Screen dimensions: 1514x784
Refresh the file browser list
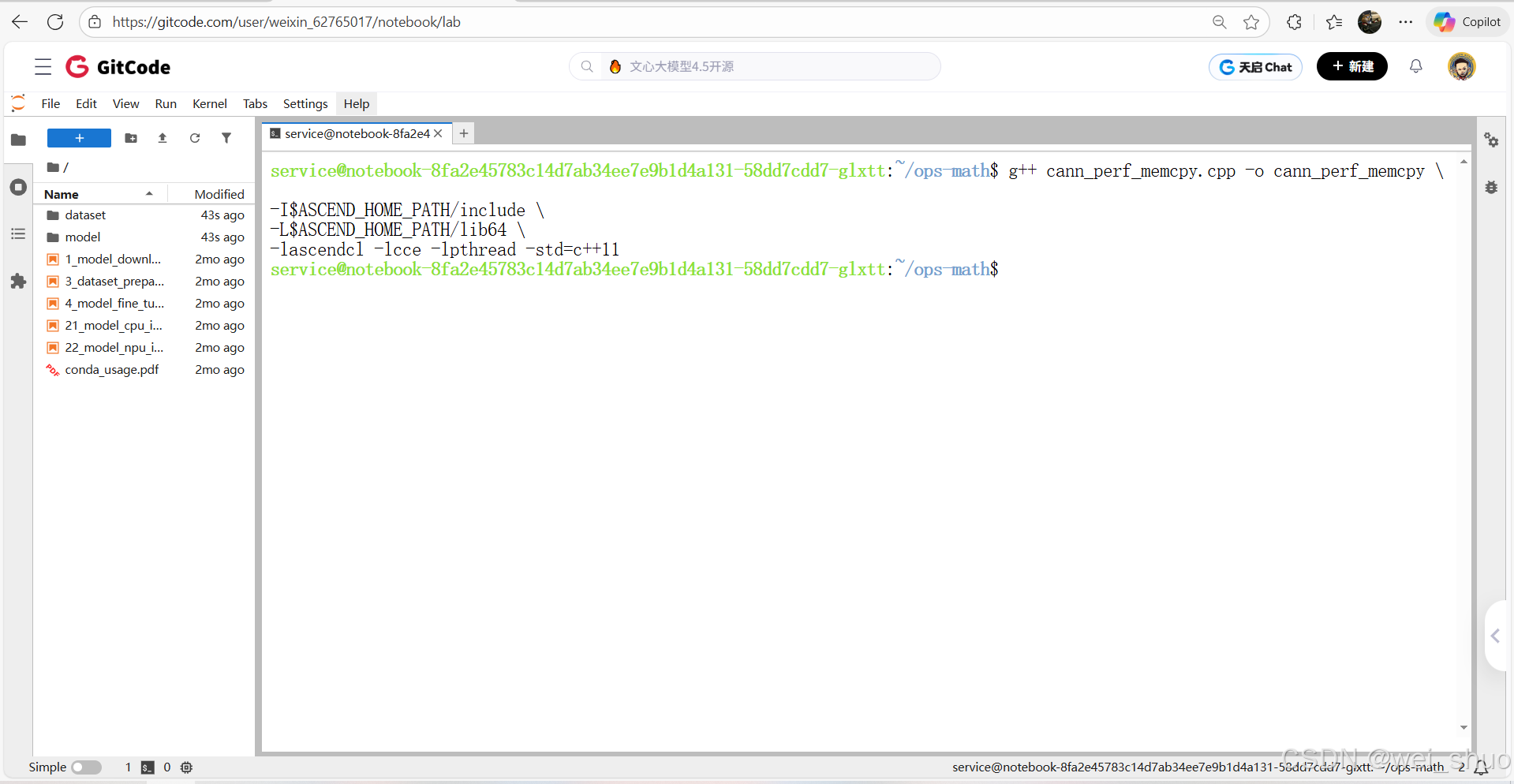[x=195, y=138]
